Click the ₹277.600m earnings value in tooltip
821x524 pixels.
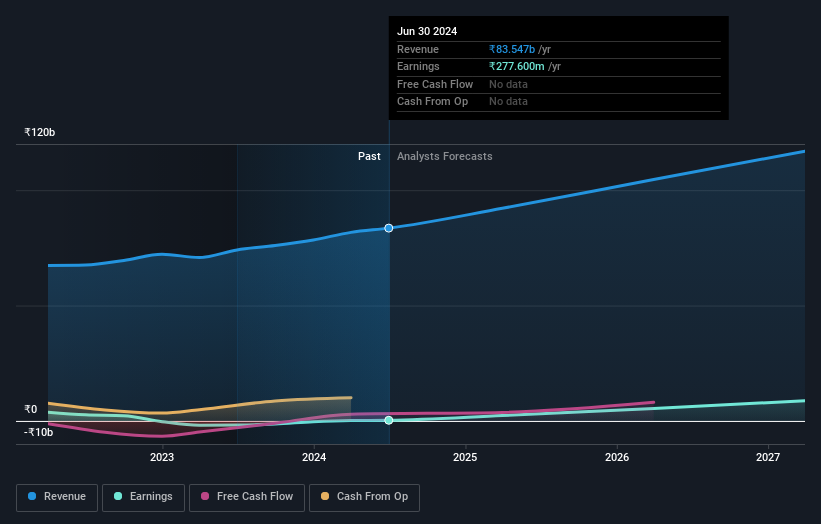pos(517,66)
